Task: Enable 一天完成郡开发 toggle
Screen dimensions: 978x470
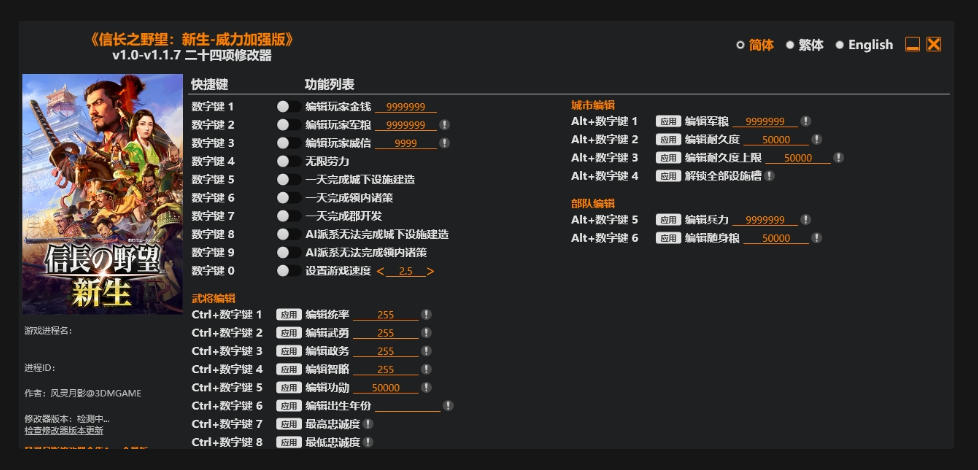Action: (289, 216)
